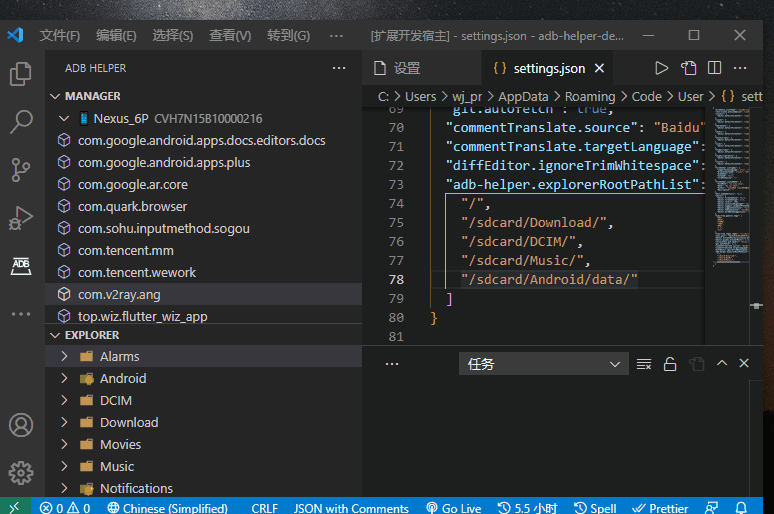Open the 文件(F) menu
774x514 pixels.
[60, 36]
